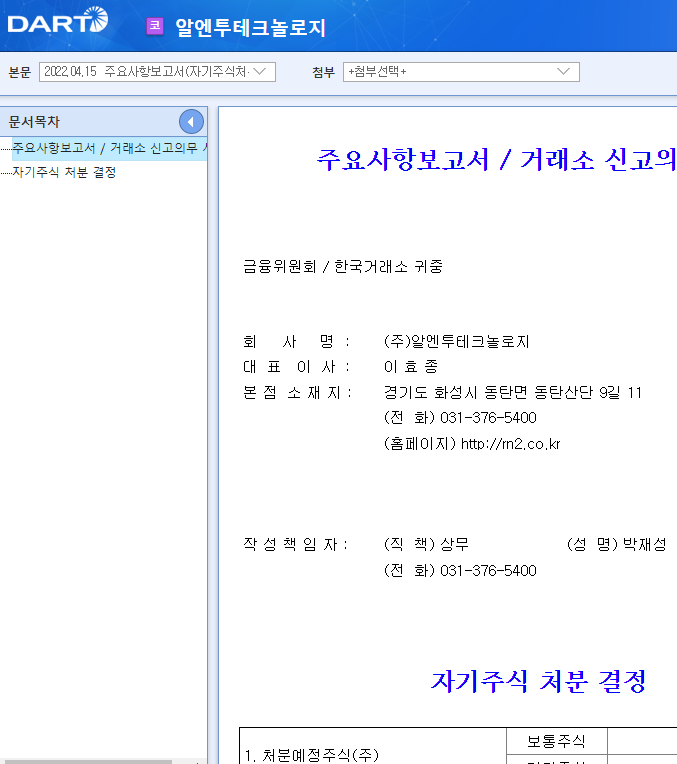Click the blue 자기주식 처분 결정 heading
This screenshot has height=764, width=677.
coord(539,681)
